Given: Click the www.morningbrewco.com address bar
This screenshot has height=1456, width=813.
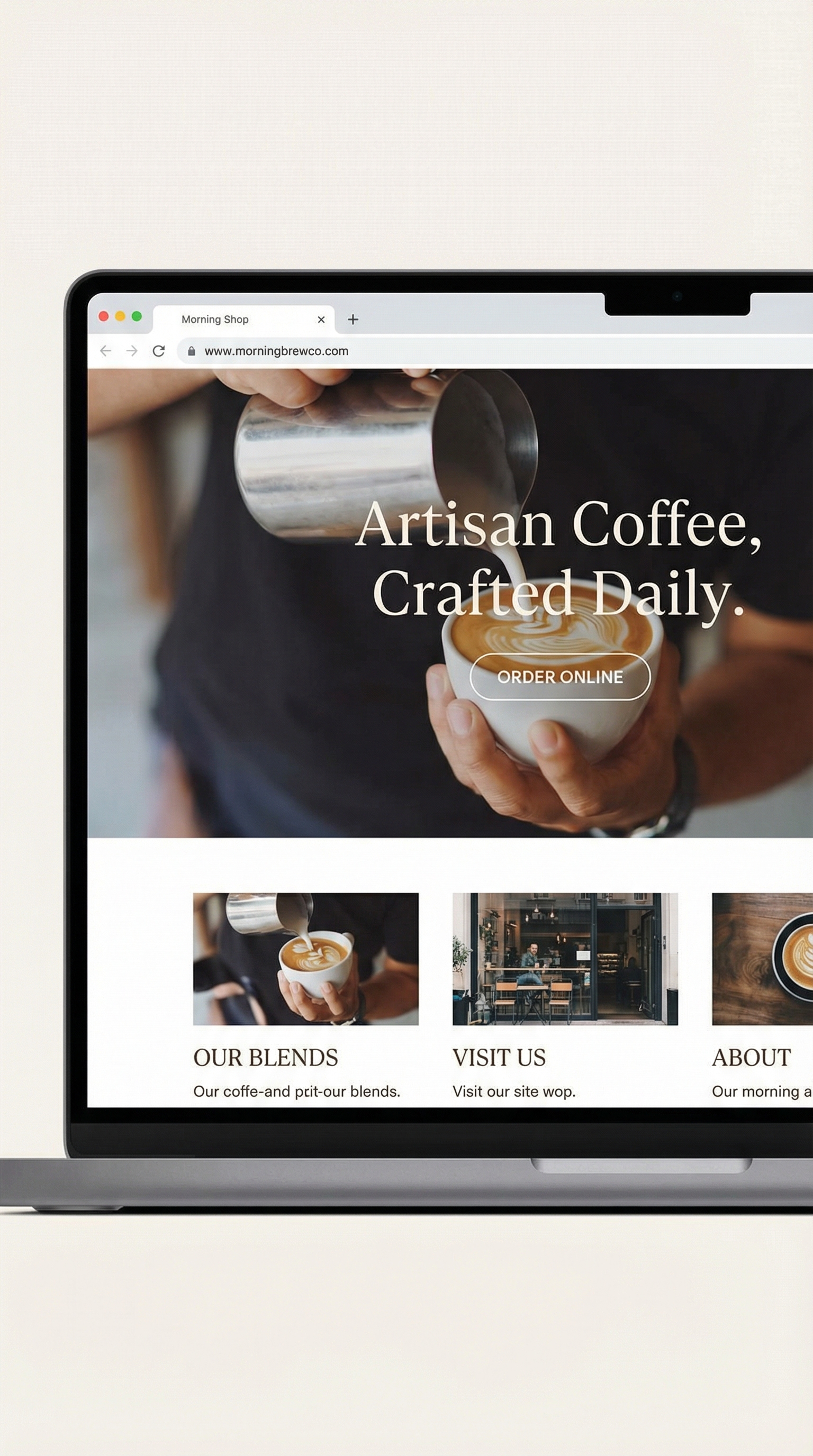Looking at the screenshot, I should click(x=495, y=351).
